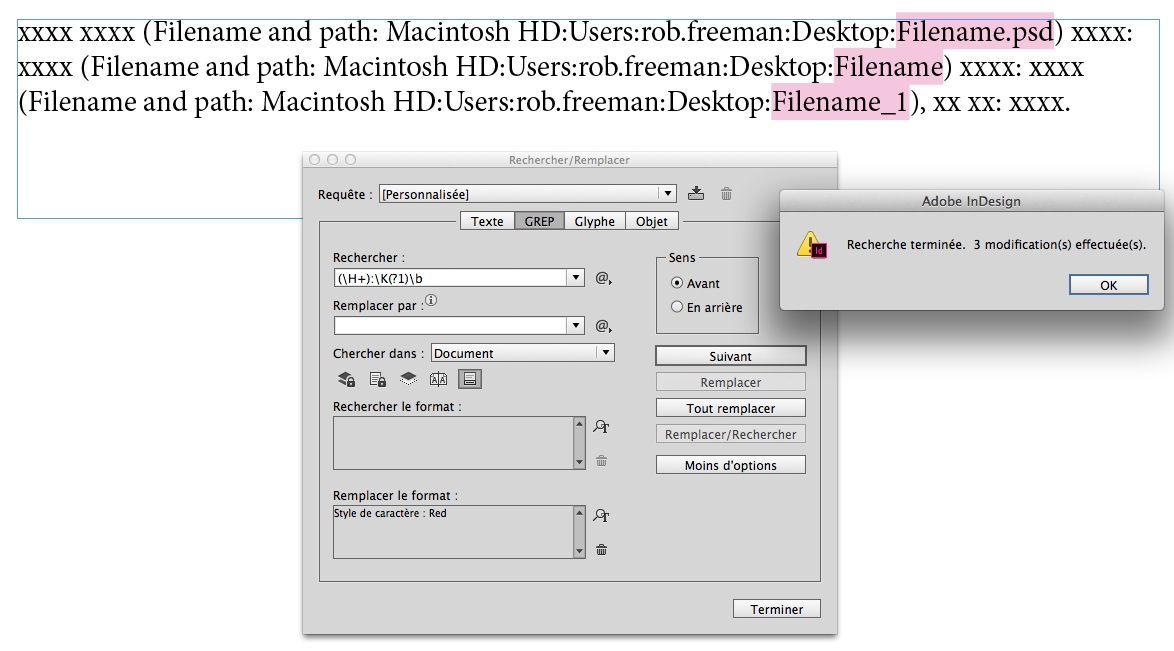This screenshot has height=651, width=1174.
Task: Click highlighted 'Filename_1' in the document
Action: [840, 102]
